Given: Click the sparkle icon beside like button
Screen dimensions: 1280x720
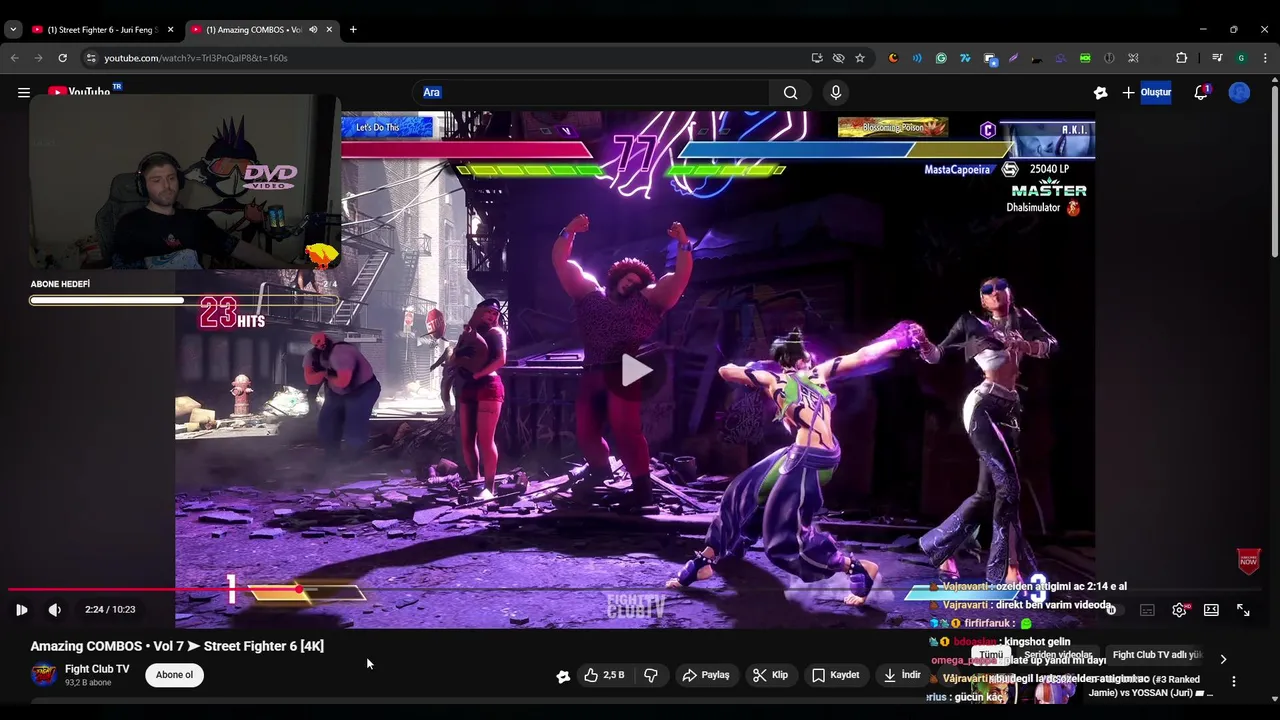Looking at the screenshot, I should pyautogui.click(x=563, y=676).
